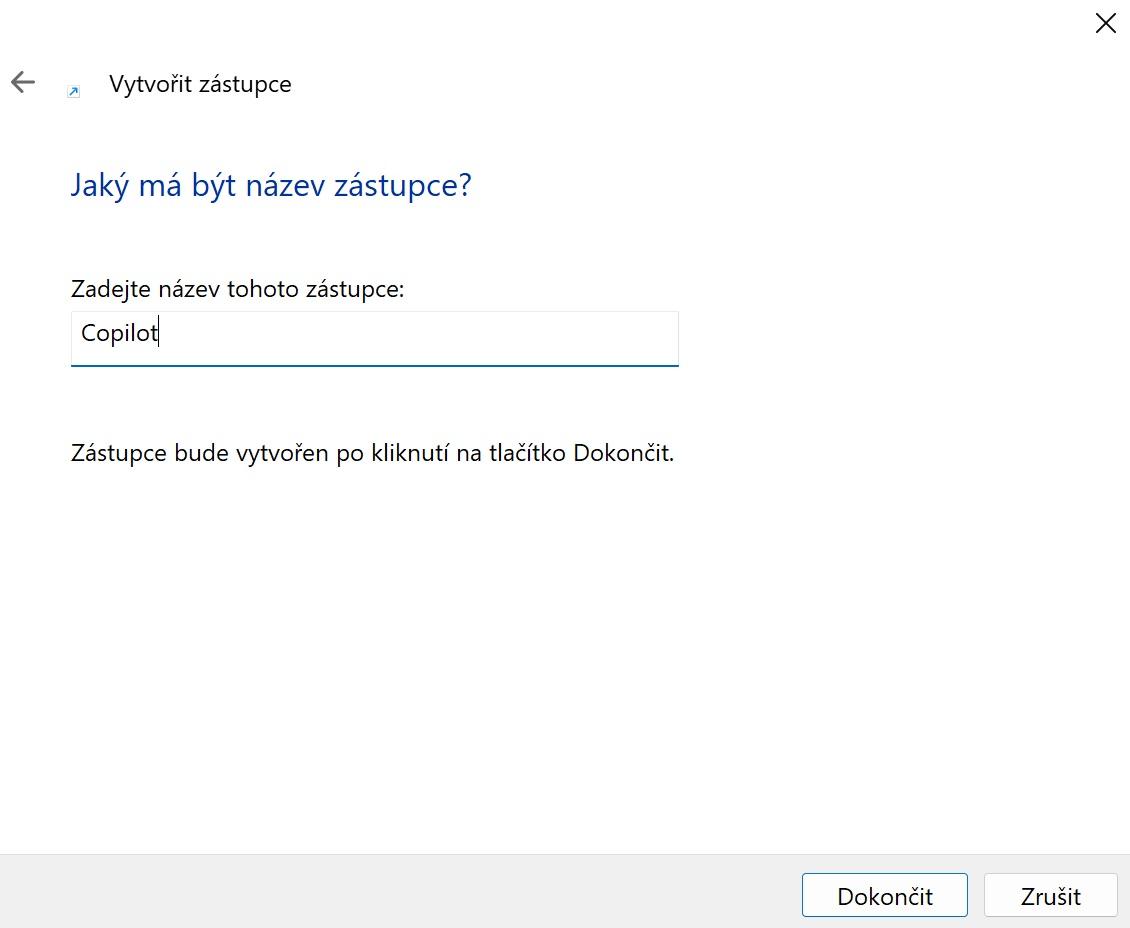Click the heading 'Jaký má být název zástupce?'
Screen dimensions: 1130x928
[271, 186]
